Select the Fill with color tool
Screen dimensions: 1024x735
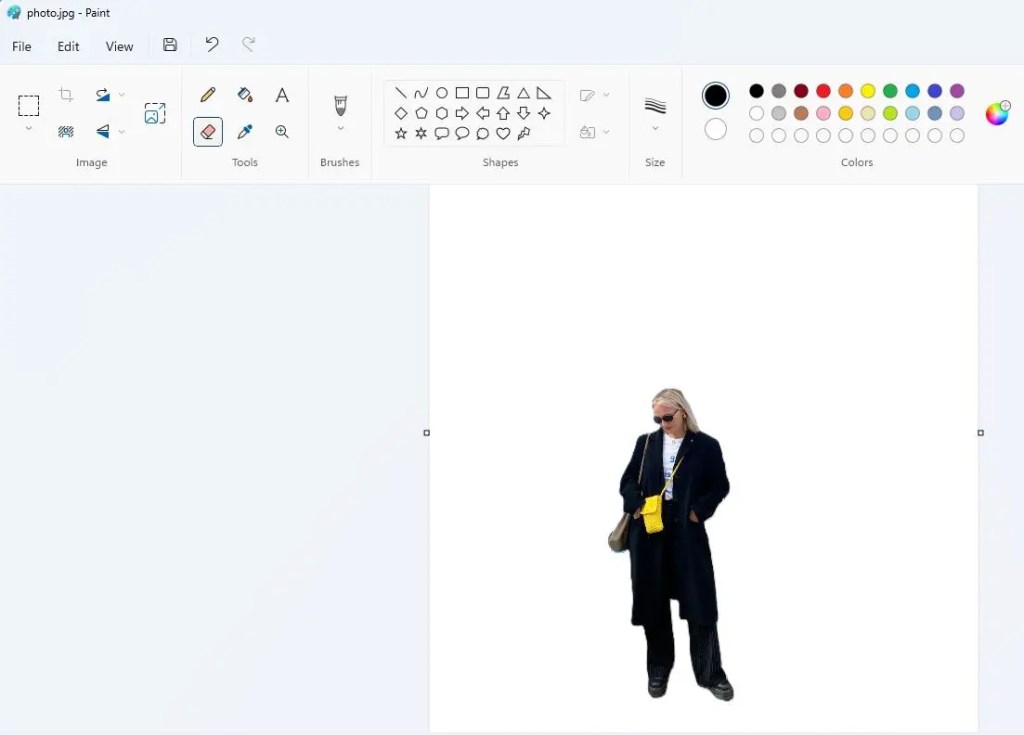pos(245,94)
